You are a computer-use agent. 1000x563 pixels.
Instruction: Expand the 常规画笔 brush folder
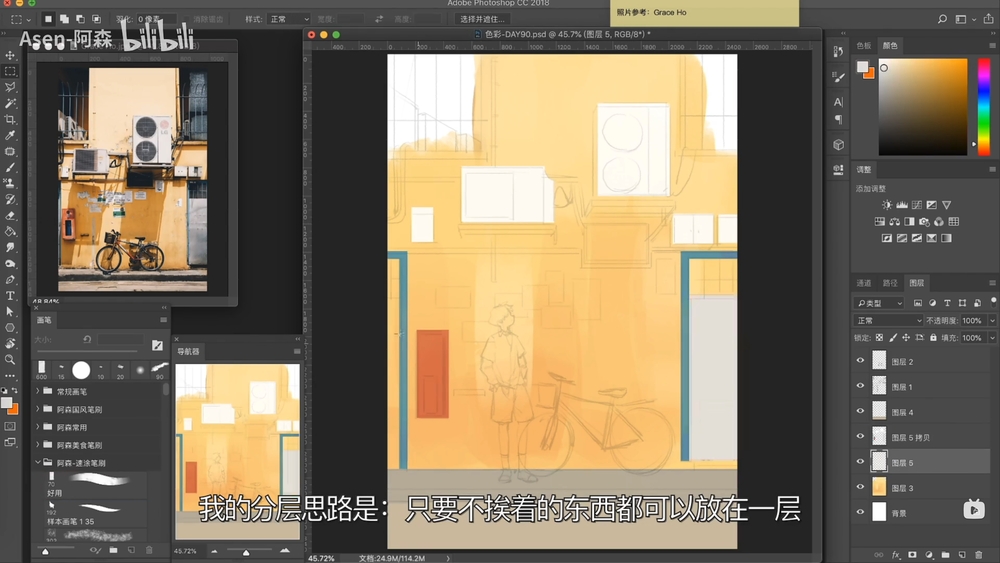38,392
